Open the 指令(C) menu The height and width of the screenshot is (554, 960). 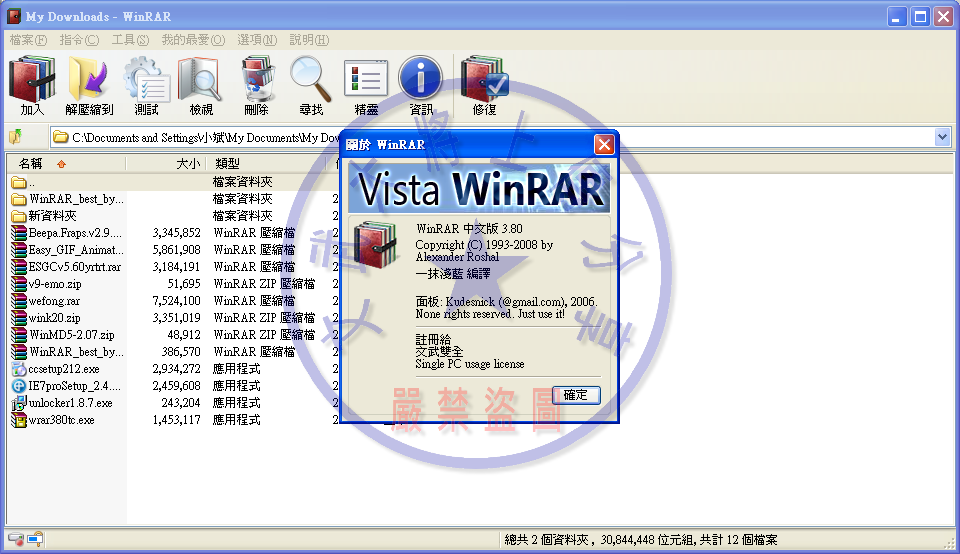coord(79,40)
